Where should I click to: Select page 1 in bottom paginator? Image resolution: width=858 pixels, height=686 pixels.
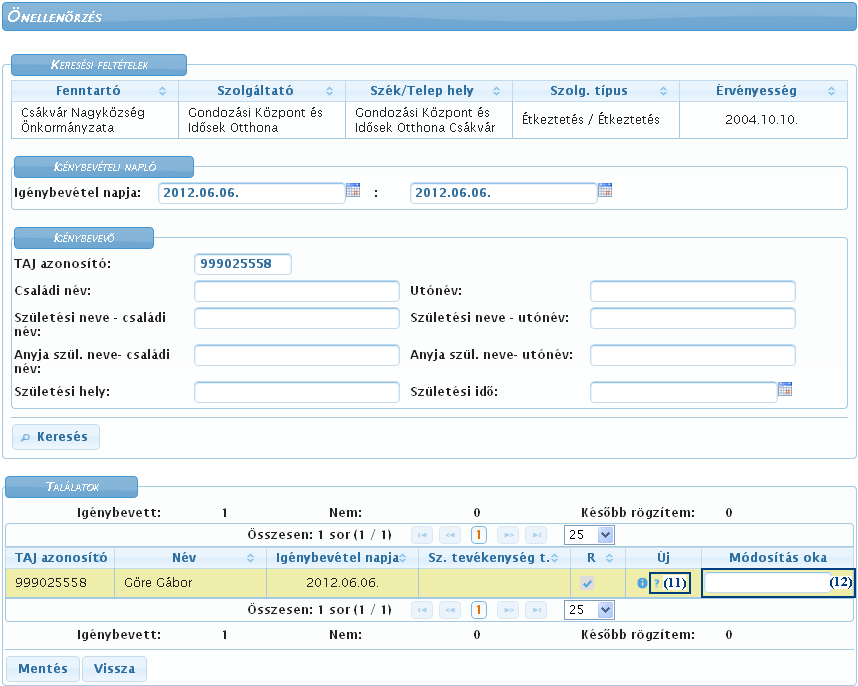(479, 610)
